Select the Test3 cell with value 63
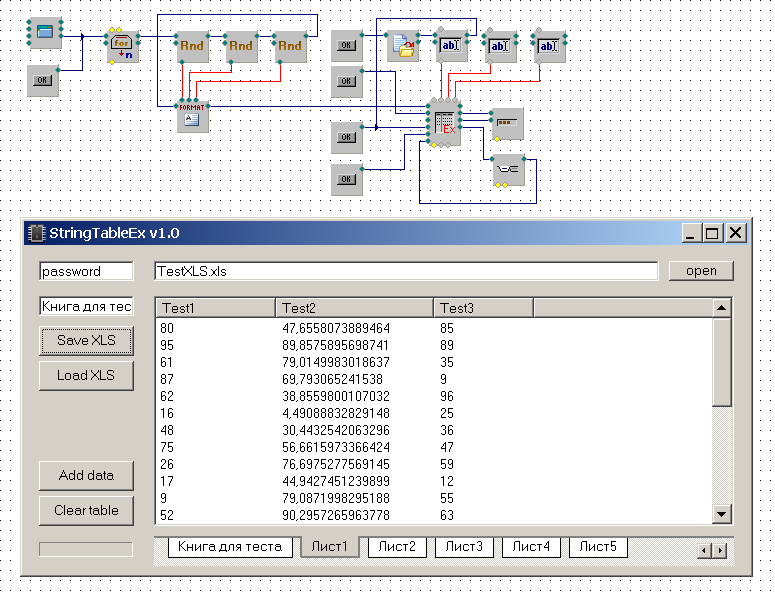Viewport: 775px width, 599px height. [x=447, y=515]
